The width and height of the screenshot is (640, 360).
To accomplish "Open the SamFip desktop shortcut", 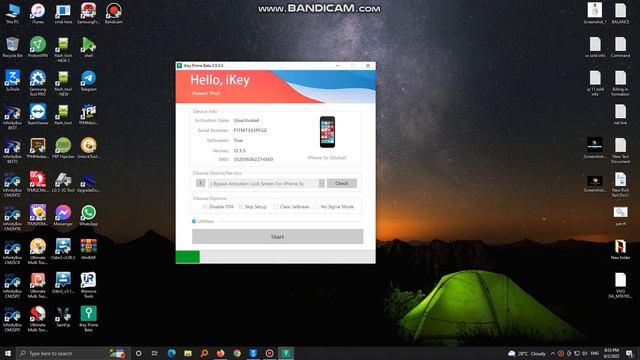I will (63, 316).
